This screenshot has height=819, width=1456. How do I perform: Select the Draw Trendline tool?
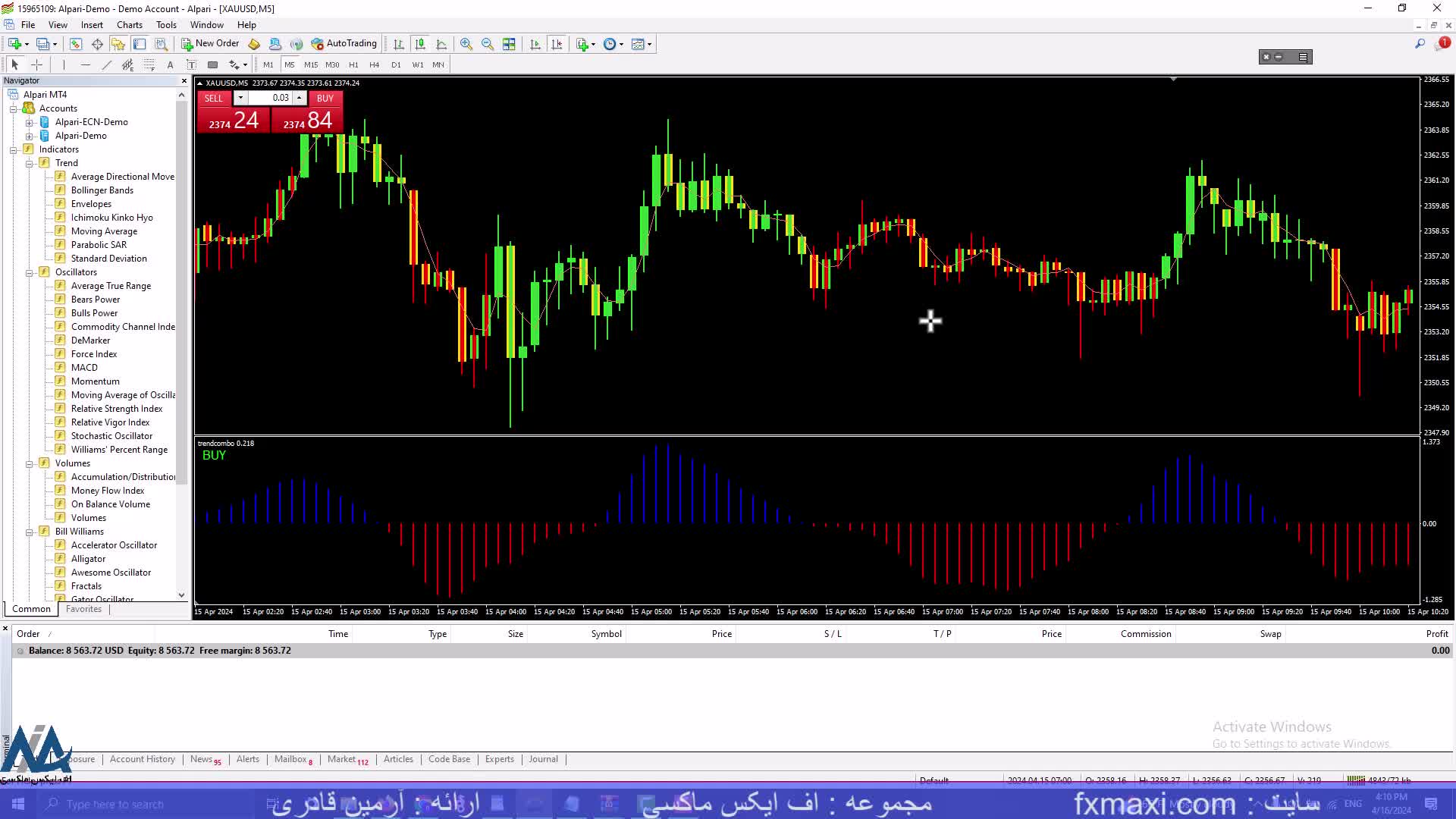pyautogui.click(x=106, y=64)
